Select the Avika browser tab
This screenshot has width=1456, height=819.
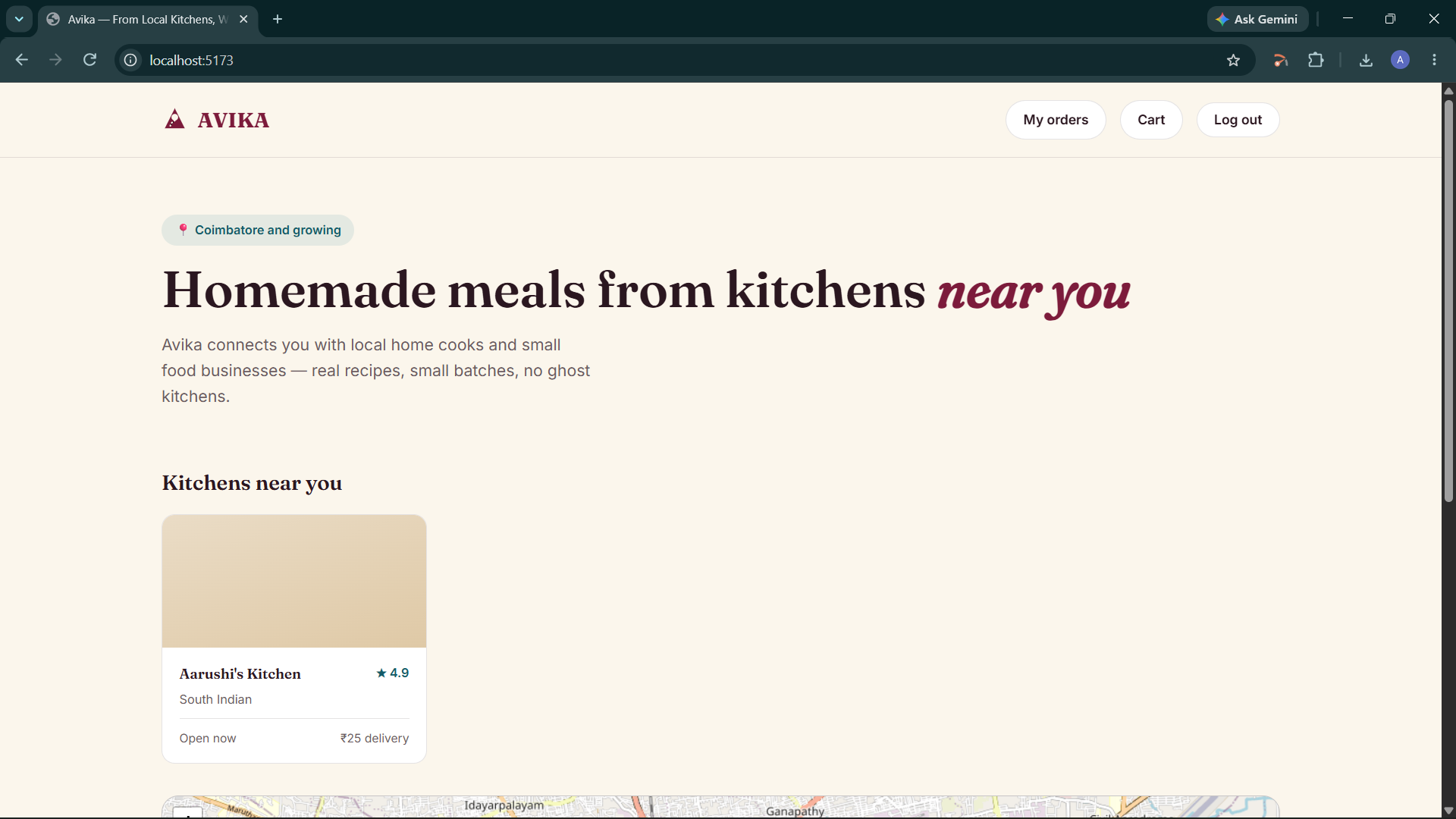[148, 19]
